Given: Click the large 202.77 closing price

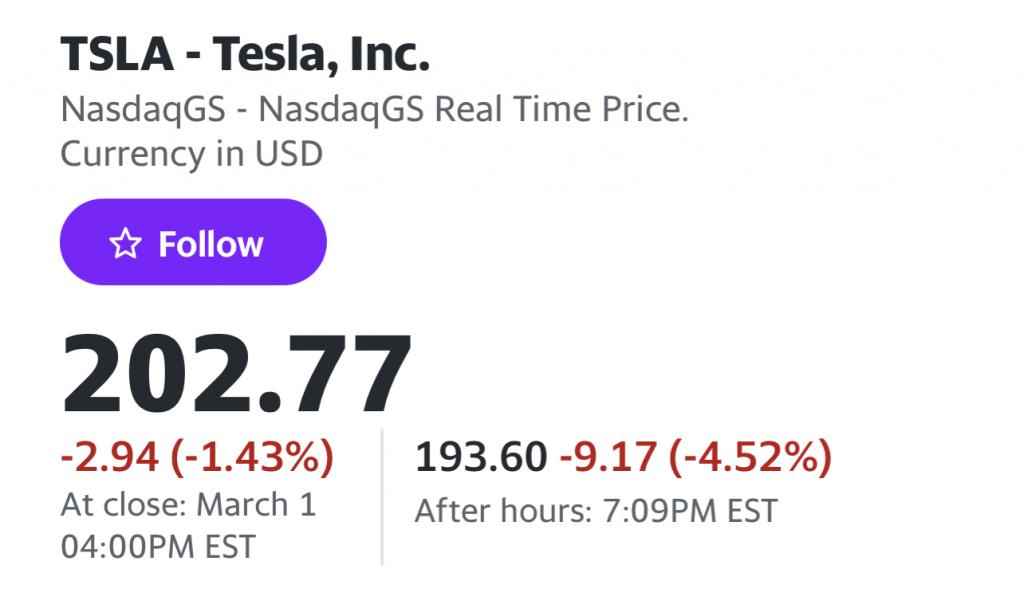Looking at the screenshot, I should click(x=237, y=375).
